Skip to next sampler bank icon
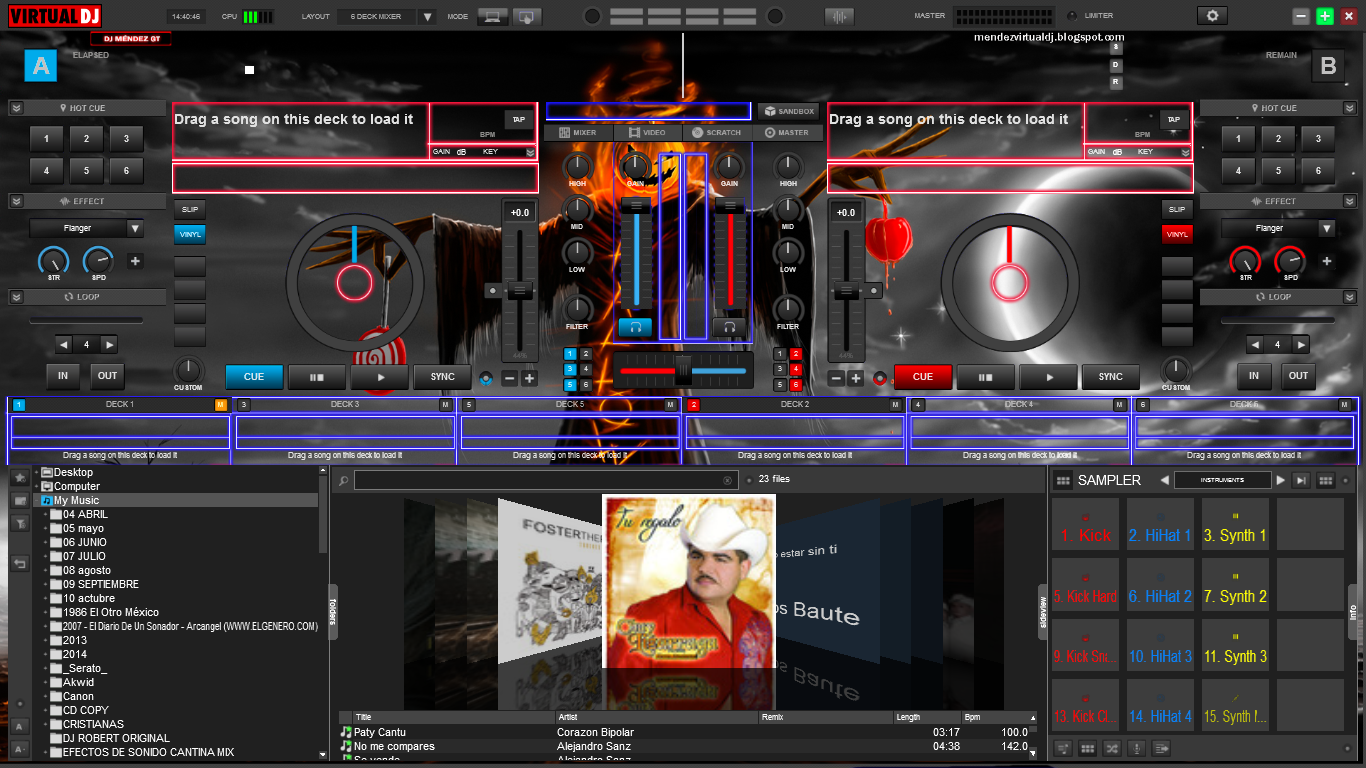1366x768 pixels. [1301, 480]
